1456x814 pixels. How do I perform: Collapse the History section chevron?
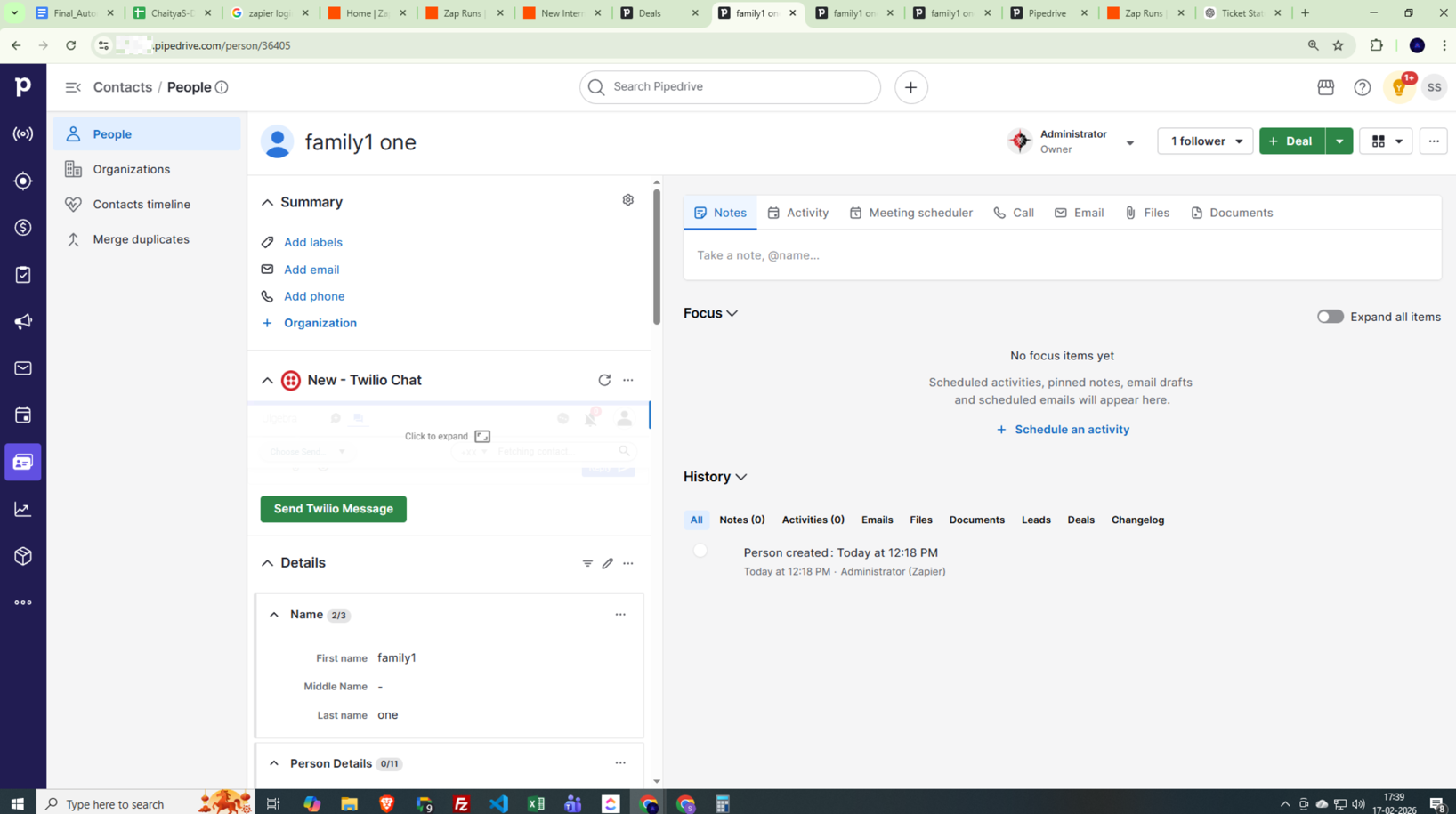coord(741,478)
